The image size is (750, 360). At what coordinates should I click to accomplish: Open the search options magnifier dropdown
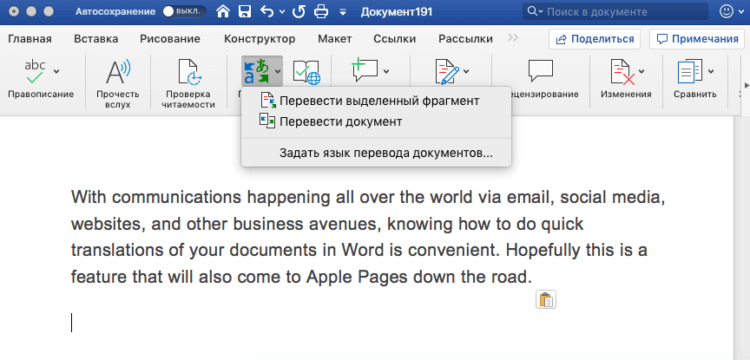[535, 12]
